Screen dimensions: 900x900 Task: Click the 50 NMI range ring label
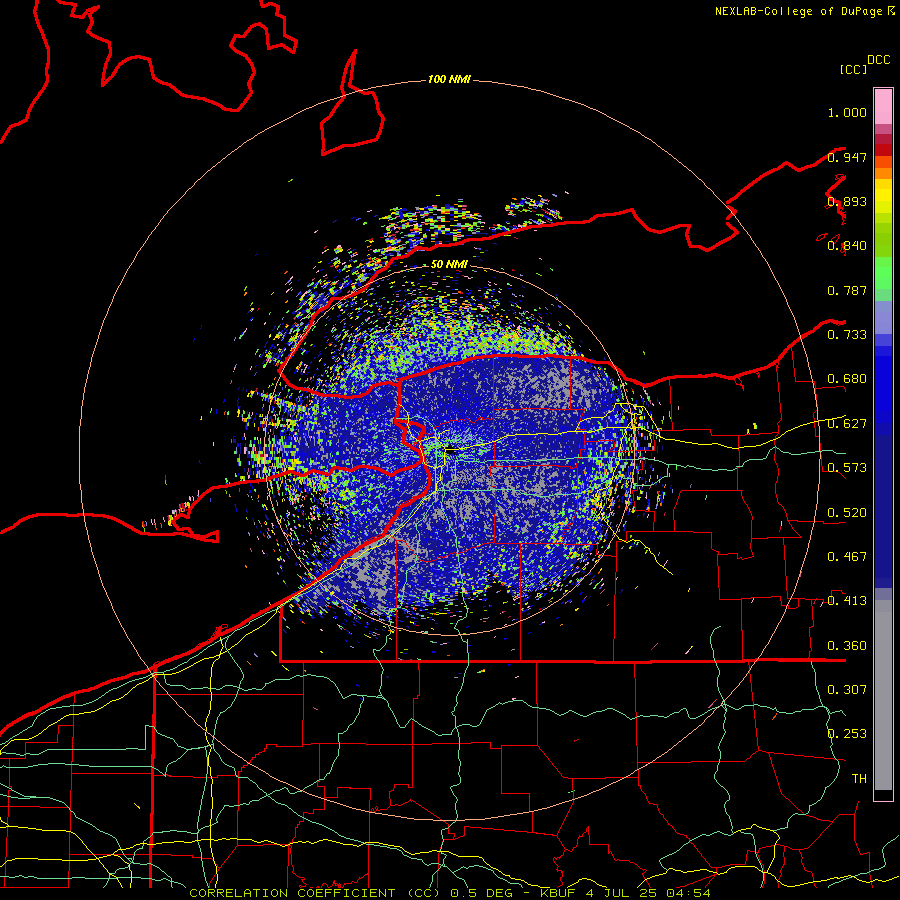[x=449, y=264]
